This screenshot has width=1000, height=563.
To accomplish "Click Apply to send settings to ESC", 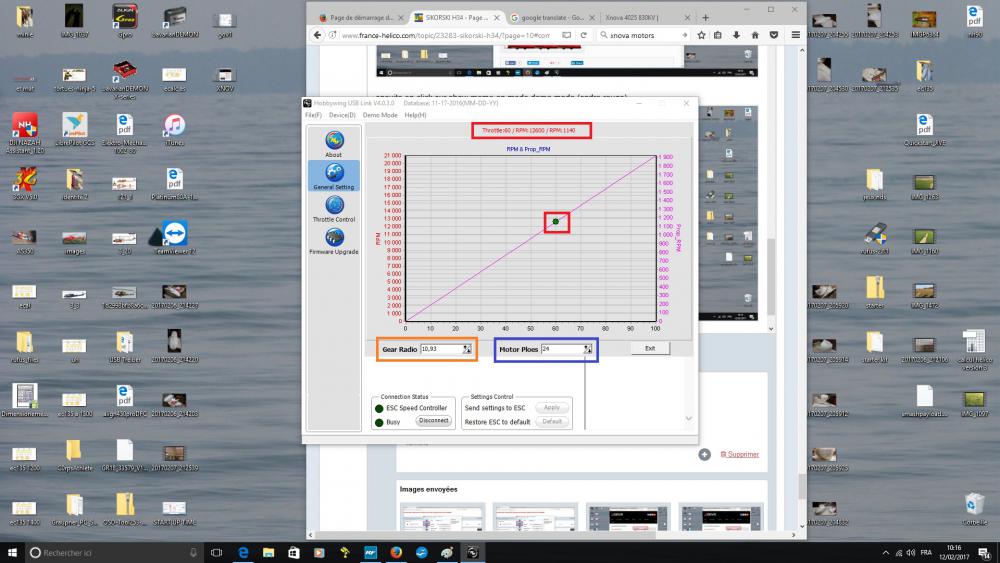I will (x=552, y=407).
